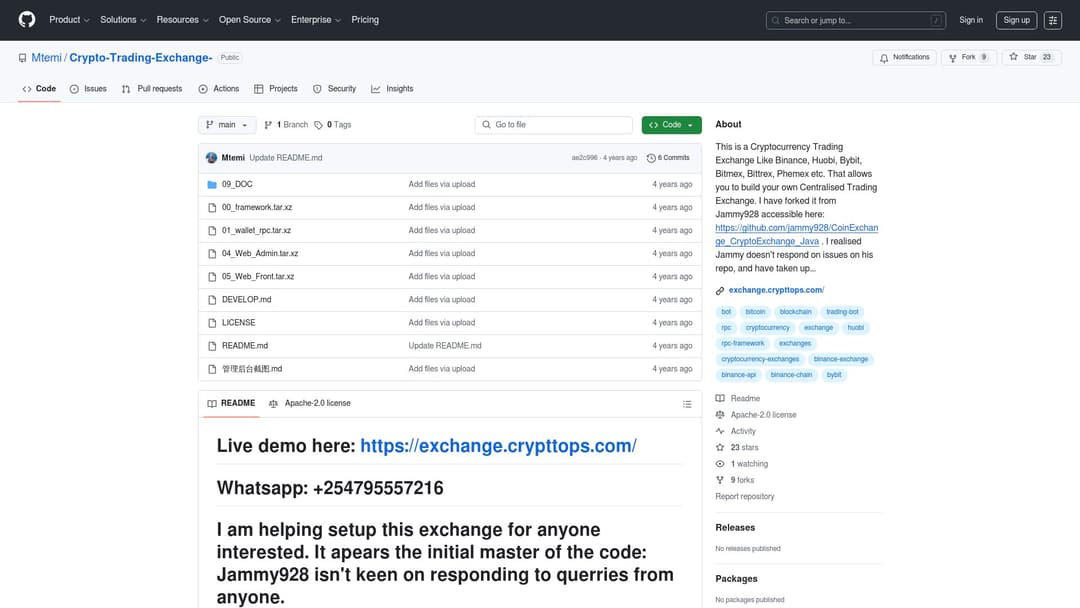This screenshot has height=608, width=1080.
Task: Open the Insights tab
Action: coord(392,89)
